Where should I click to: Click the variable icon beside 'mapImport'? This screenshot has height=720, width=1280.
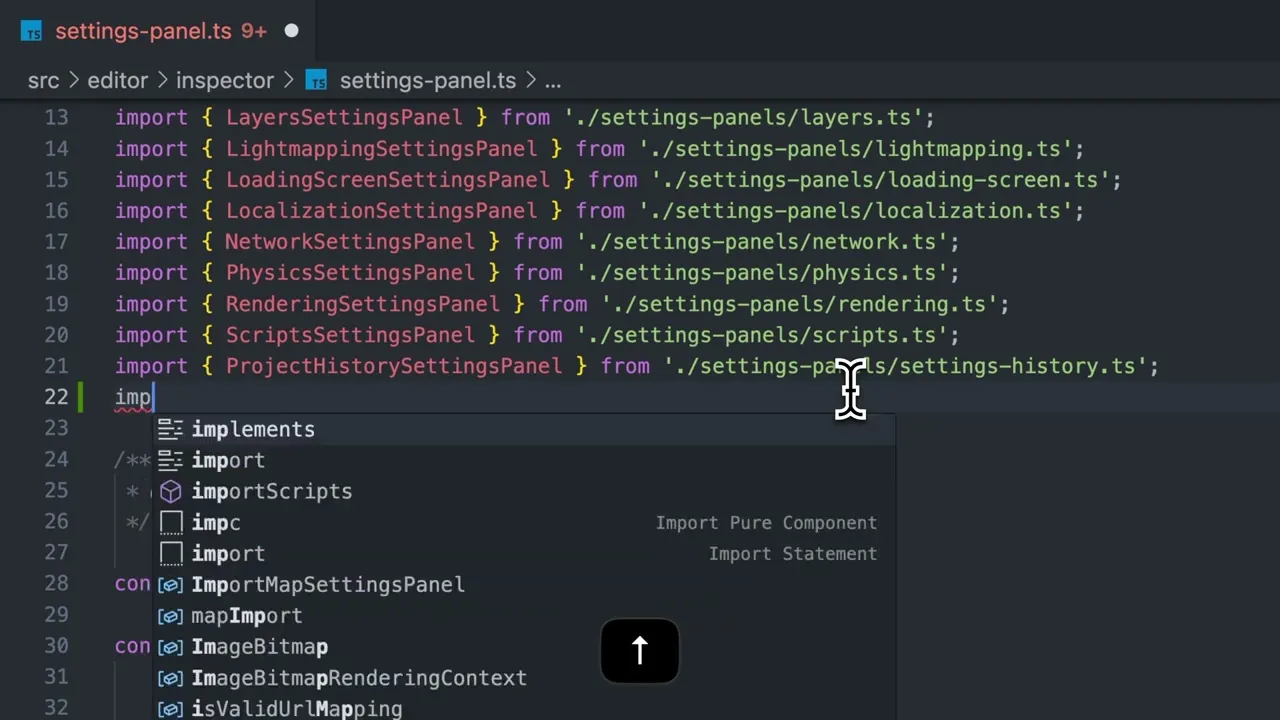pyautogui.click(x=171, y=616)
